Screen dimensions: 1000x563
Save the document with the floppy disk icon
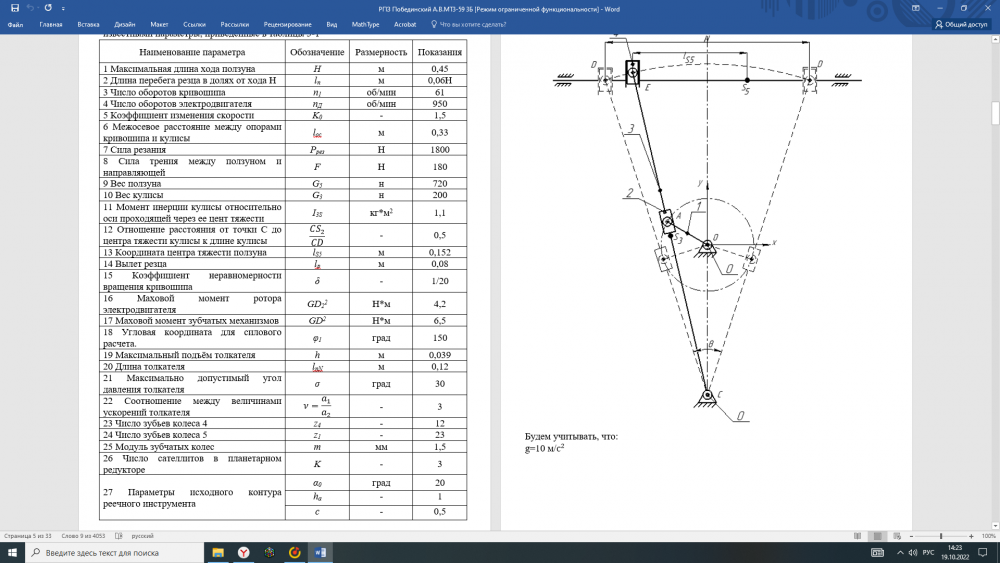click(15, 8)
